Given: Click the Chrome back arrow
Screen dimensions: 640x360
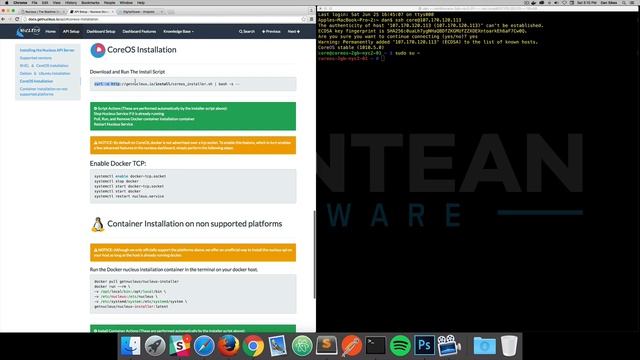Looking at the screenshot, I should tap(3, 19).
